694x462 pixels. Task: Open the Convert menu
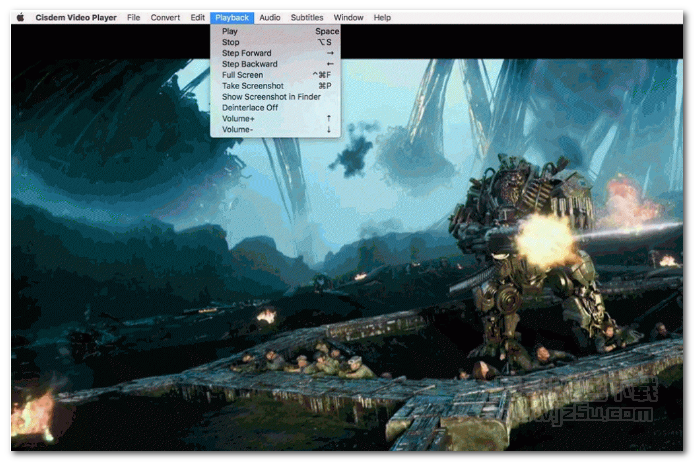165,18
